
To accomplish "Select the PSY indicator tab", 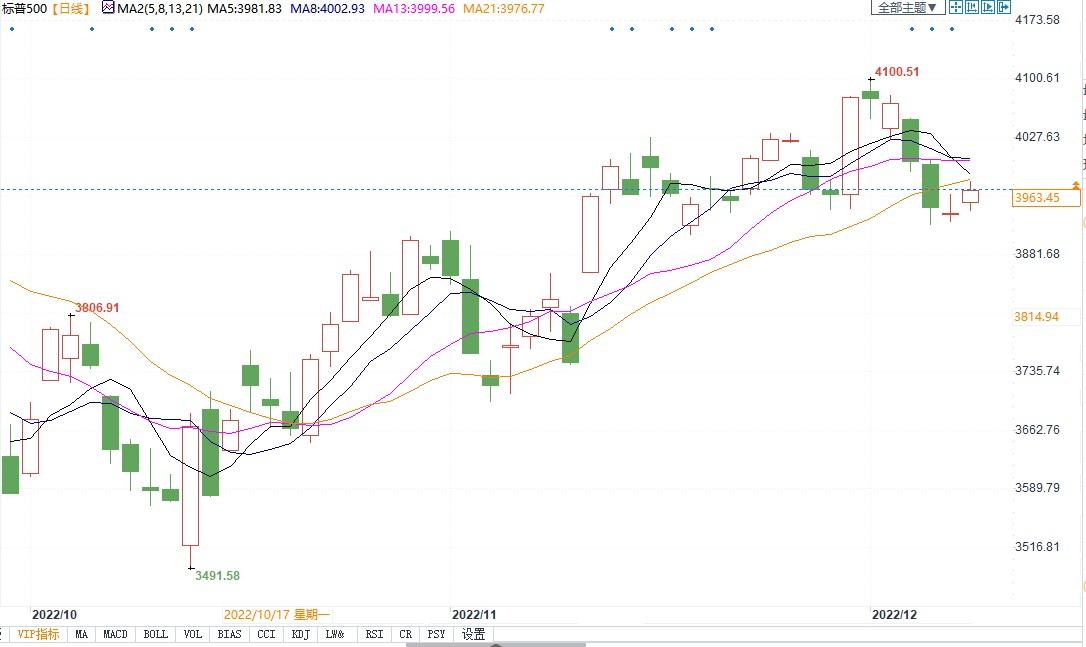I will pos(436,634).
